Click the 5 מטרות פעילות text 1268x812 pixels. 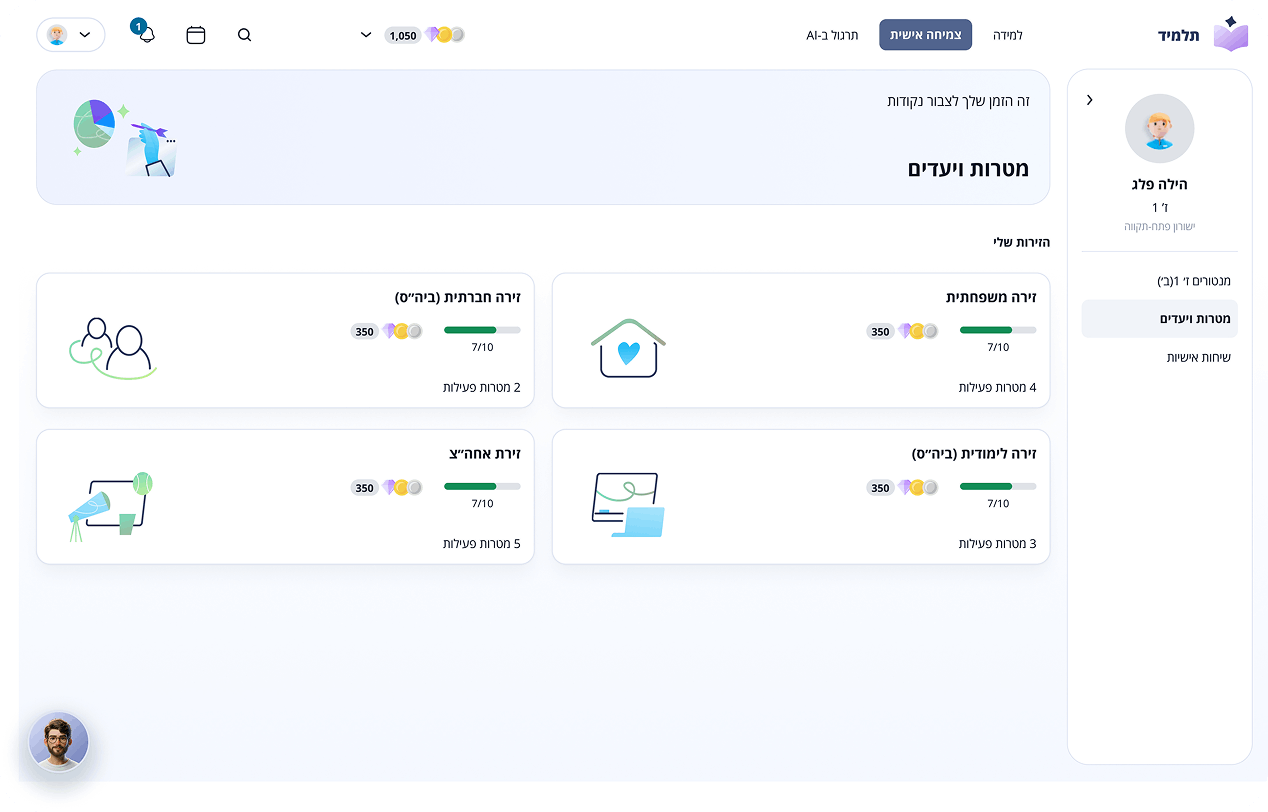[482, 545]
